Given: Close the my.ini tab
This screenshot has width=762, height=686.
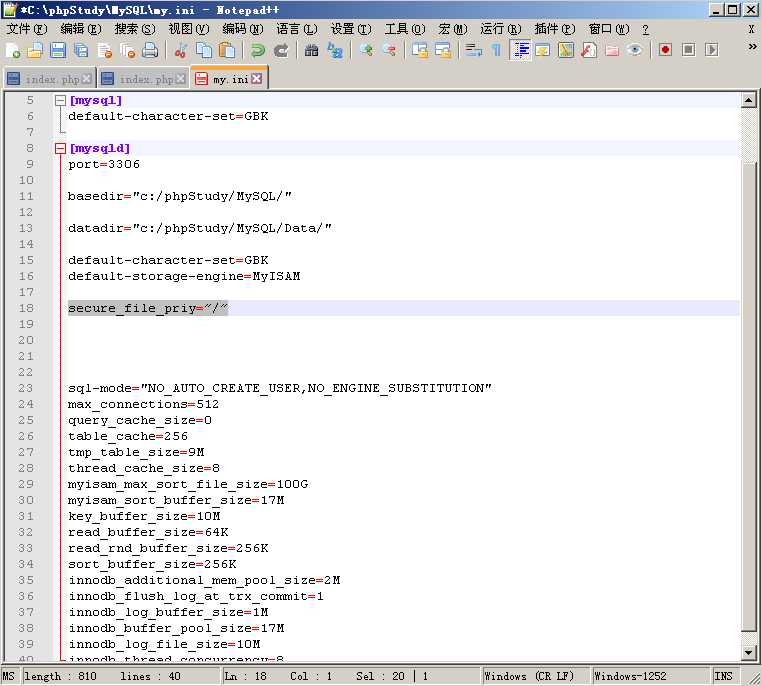Looking at the screenshot, I should click(257, 79).
